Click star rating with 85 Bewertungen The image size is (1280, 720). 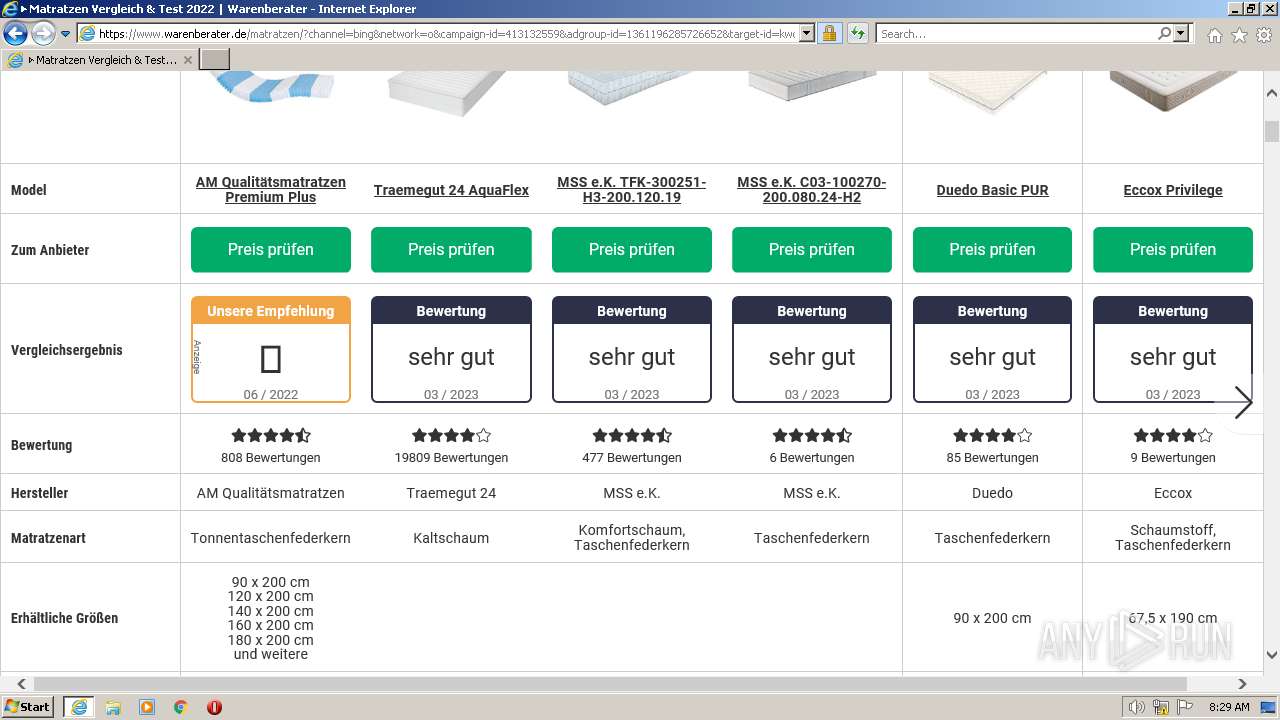click(992, 435)
